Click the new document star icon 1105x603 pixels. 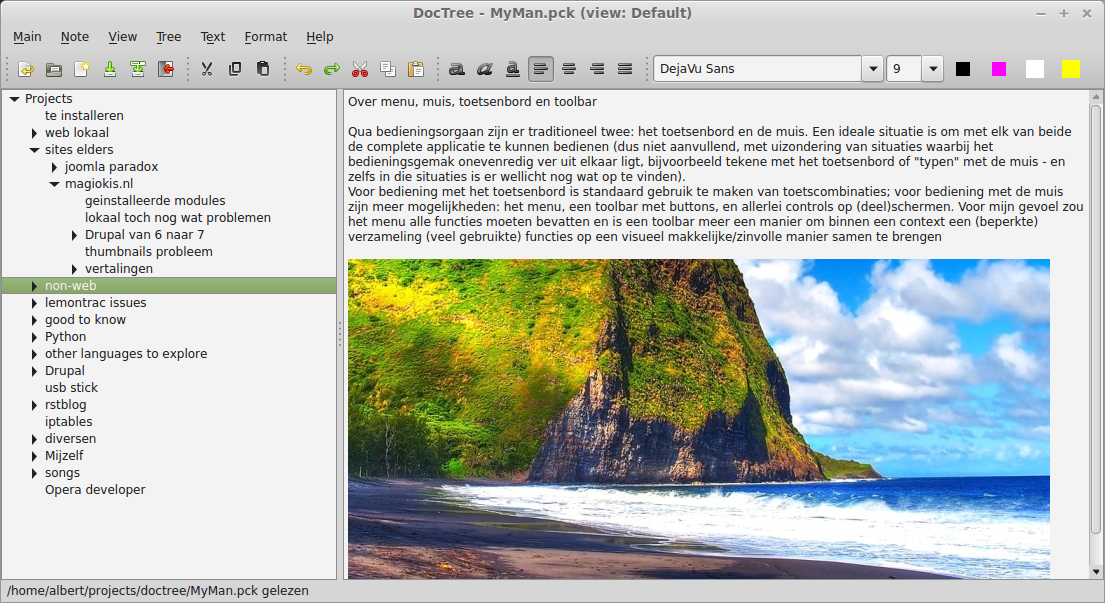pos(82,69)
